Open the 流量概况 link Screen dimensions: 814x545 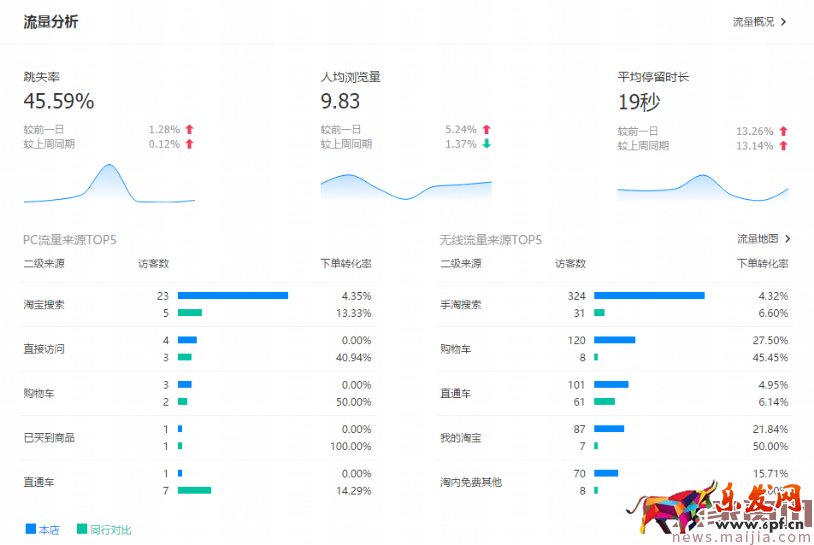[754, 21]
